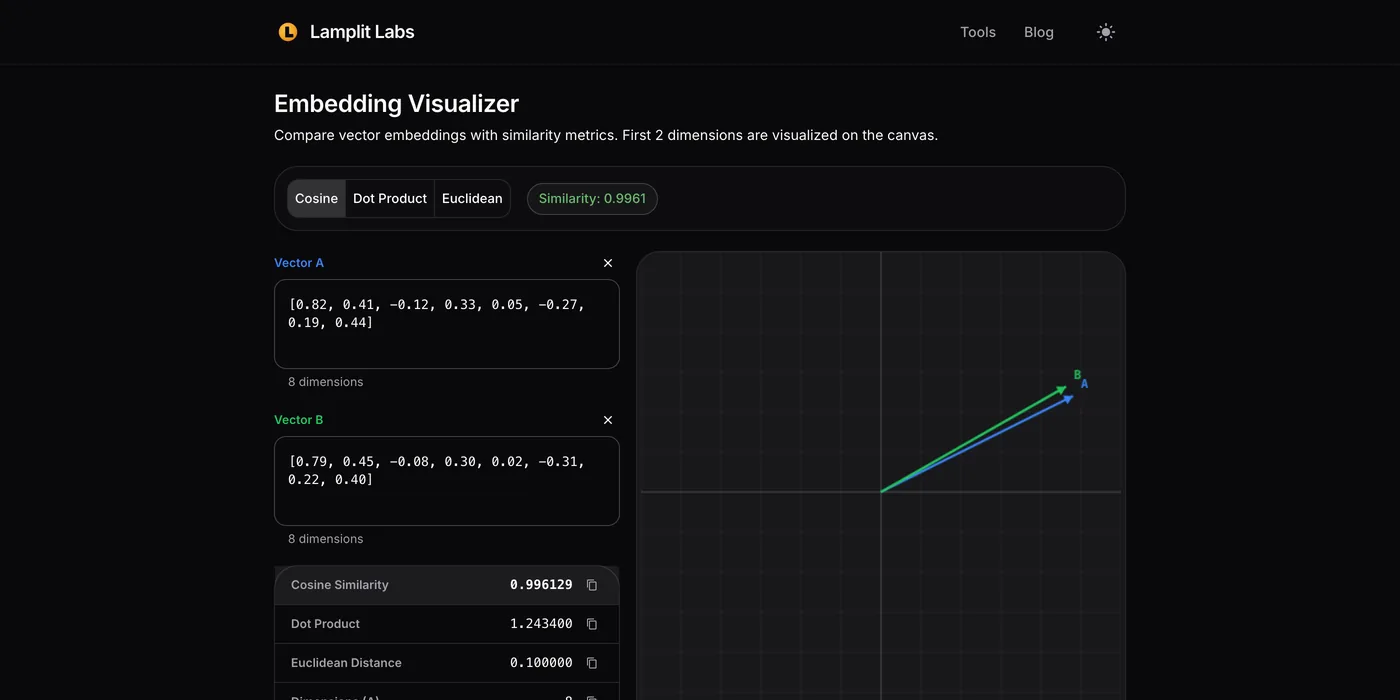The image size is (1400, 700).
Task: Click the Lamplit Labs logo icon
Action: (x=288, y=32)
